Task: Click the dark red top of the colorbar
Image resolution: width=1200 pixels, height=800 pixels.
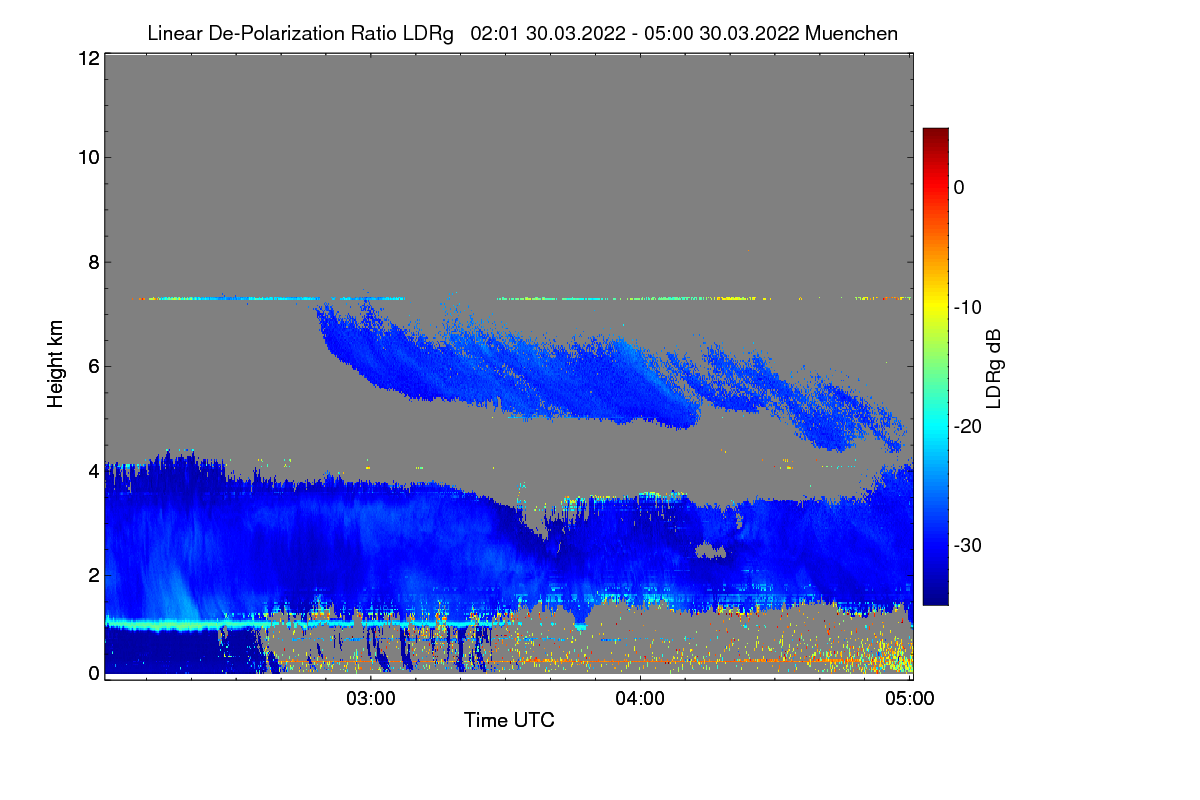Action: [x=935, y=136]
